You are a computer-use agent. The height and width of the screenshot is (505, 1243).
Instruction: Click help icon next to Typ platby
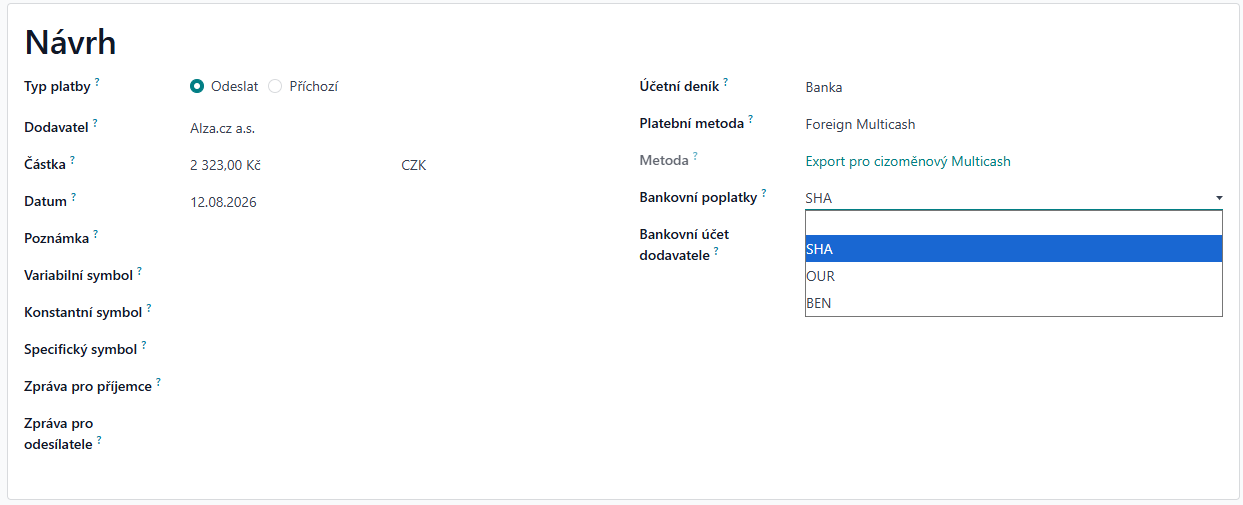[97, 82]
